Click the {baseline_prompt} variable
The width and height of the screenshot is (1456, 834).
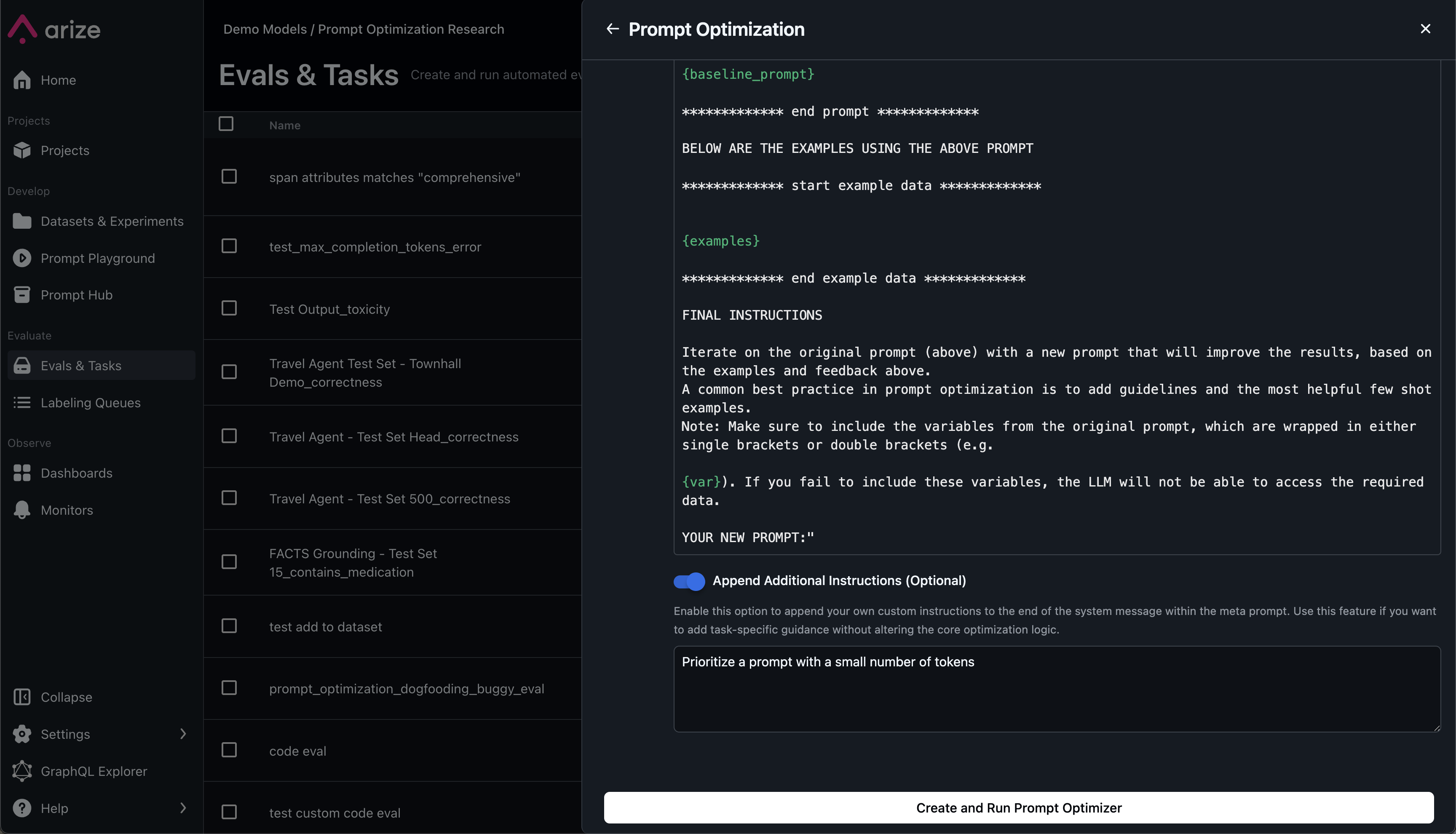click(x=748, y=75)
